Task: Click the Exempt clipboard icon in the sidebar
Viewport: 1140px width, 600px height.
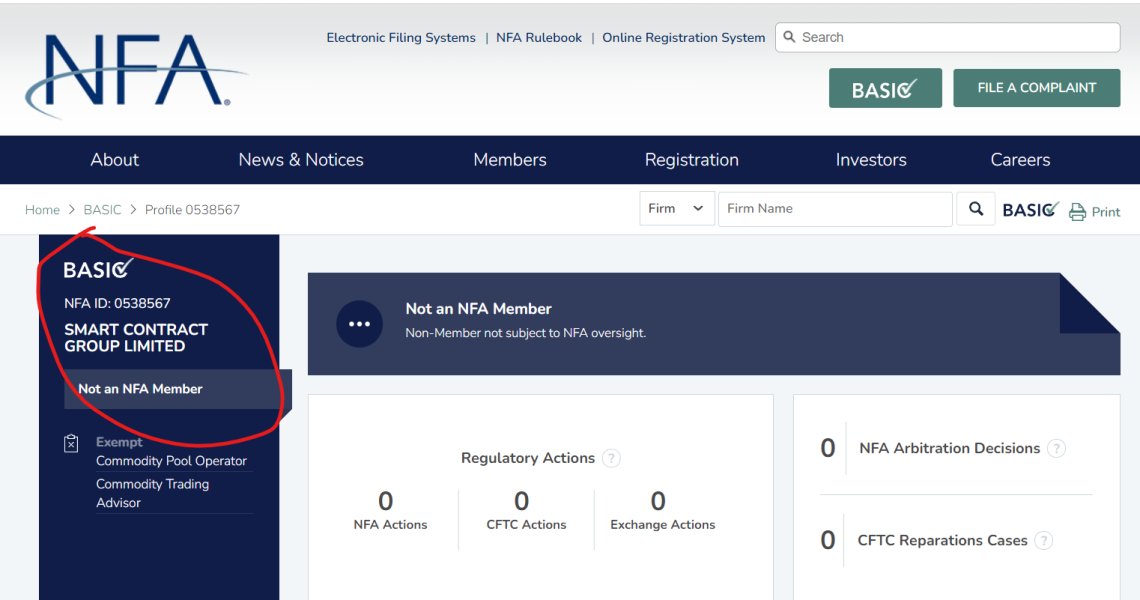Action: pos(71,443)
